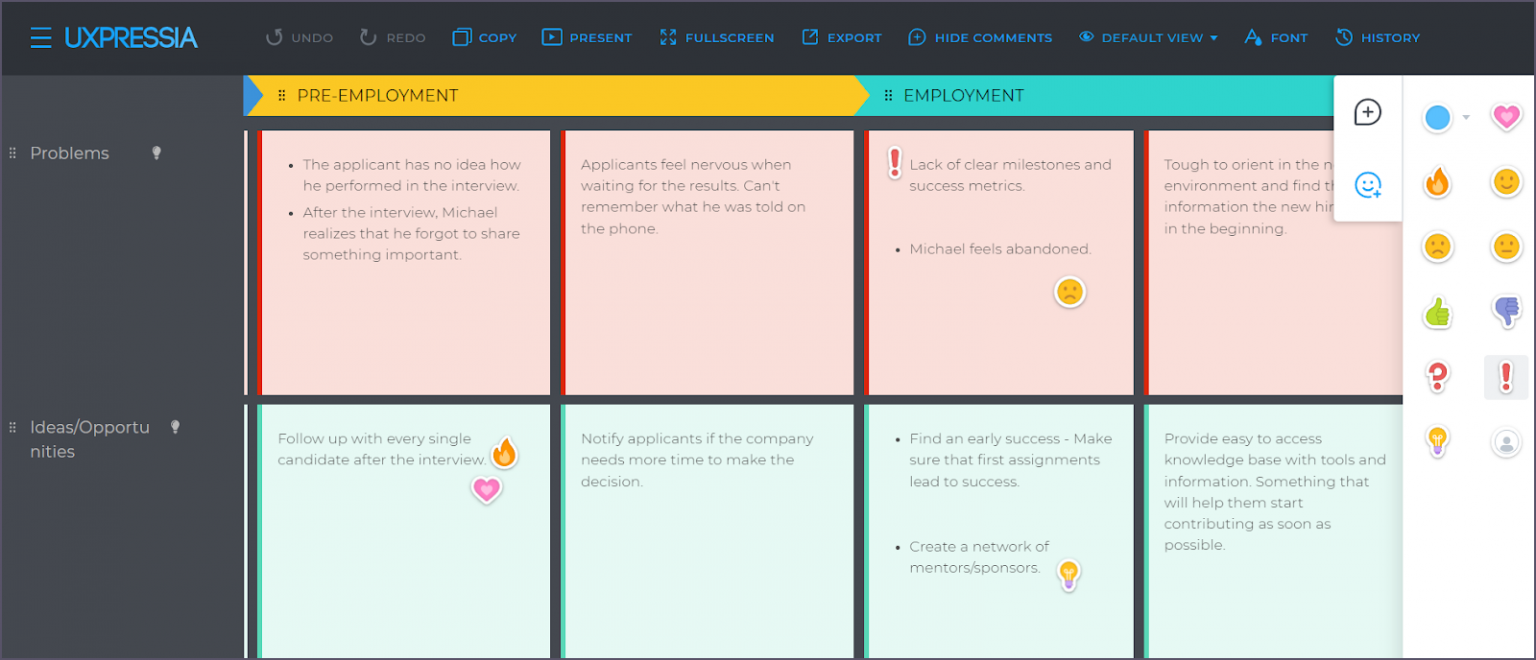Image resolution: width=1536 pixels, height=660 pixels.
Task: Click the add emoji smiley icon
Action: 1368,186
